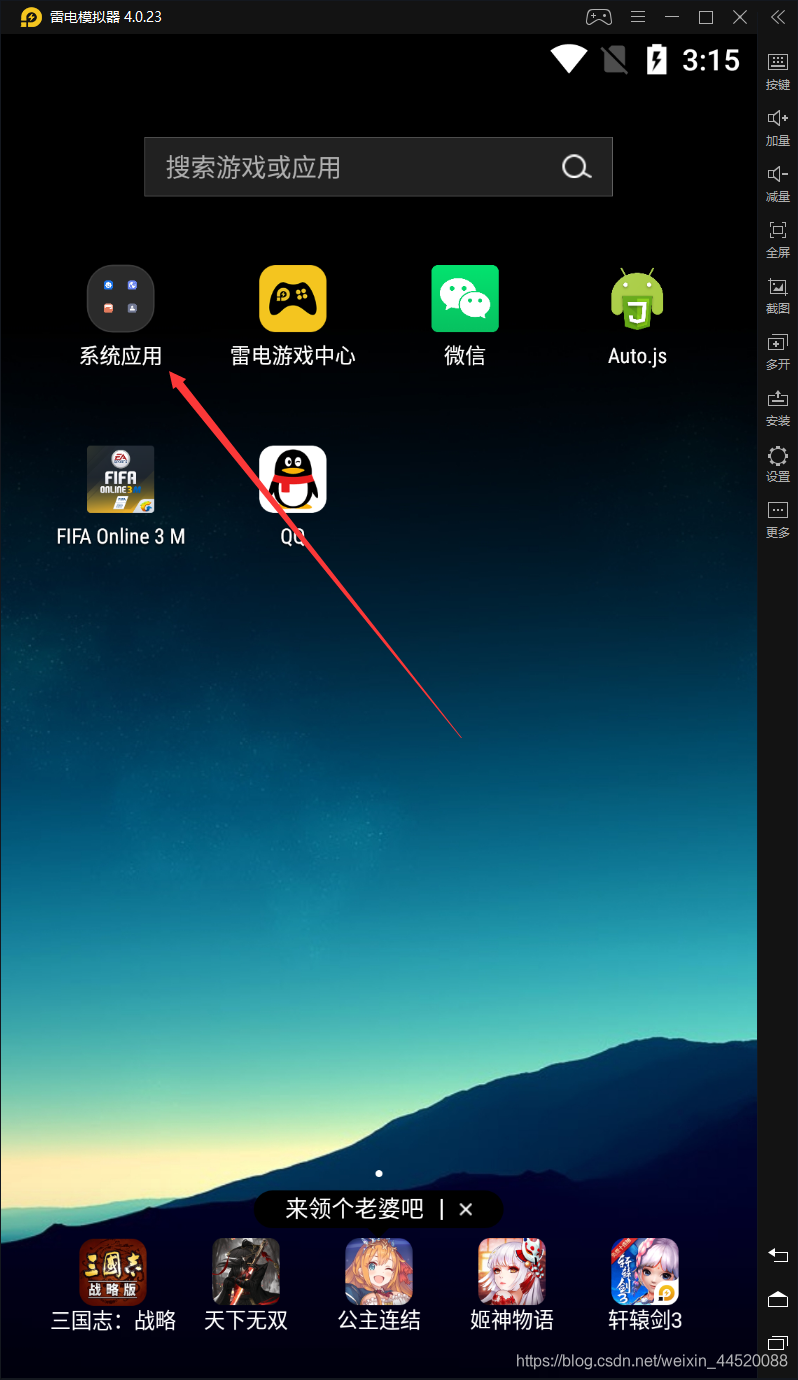
Task: Open the 来领个老婆吧 promotion
Action: pos(355,1209)
